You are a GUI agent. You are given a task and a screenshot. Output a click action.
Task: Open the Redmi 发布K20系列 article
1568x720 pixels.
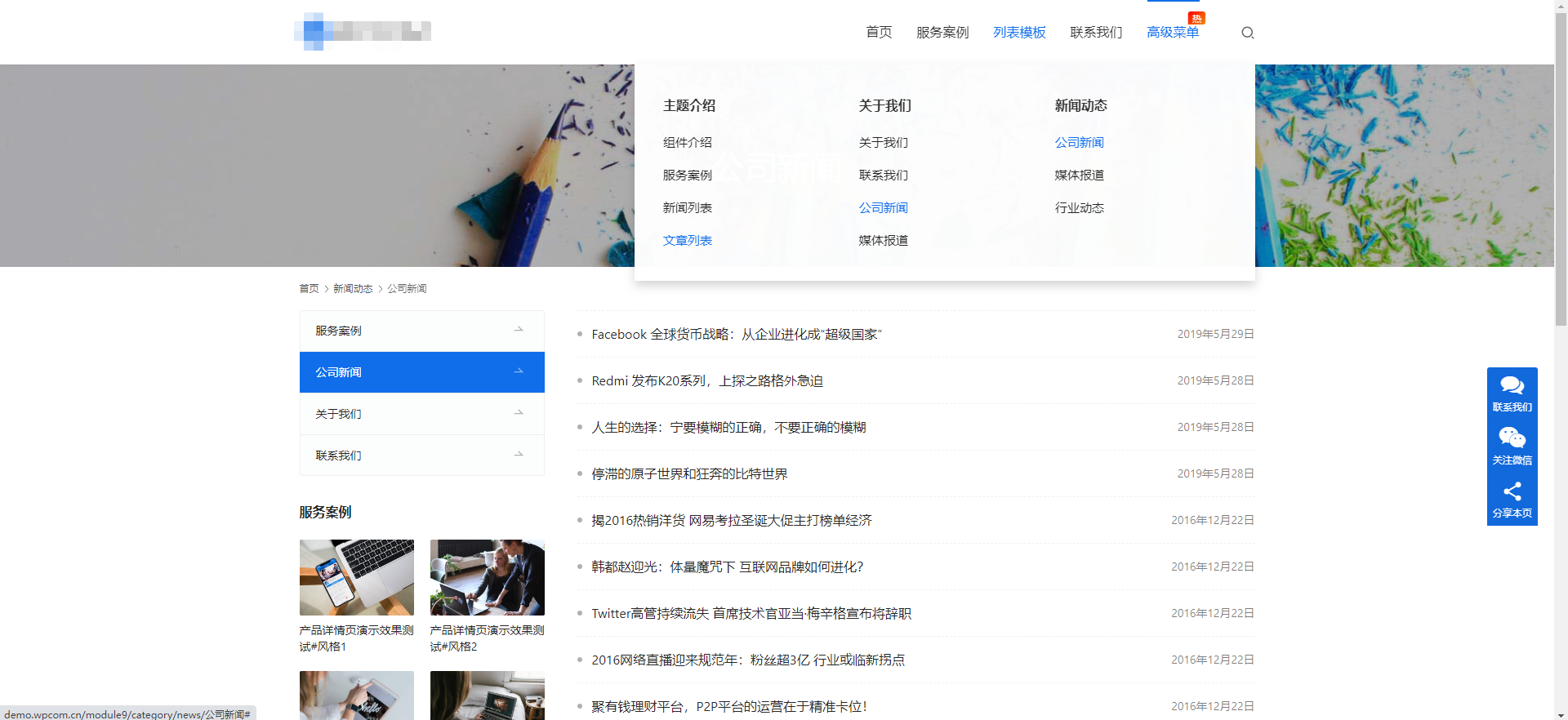coord(707,380)
